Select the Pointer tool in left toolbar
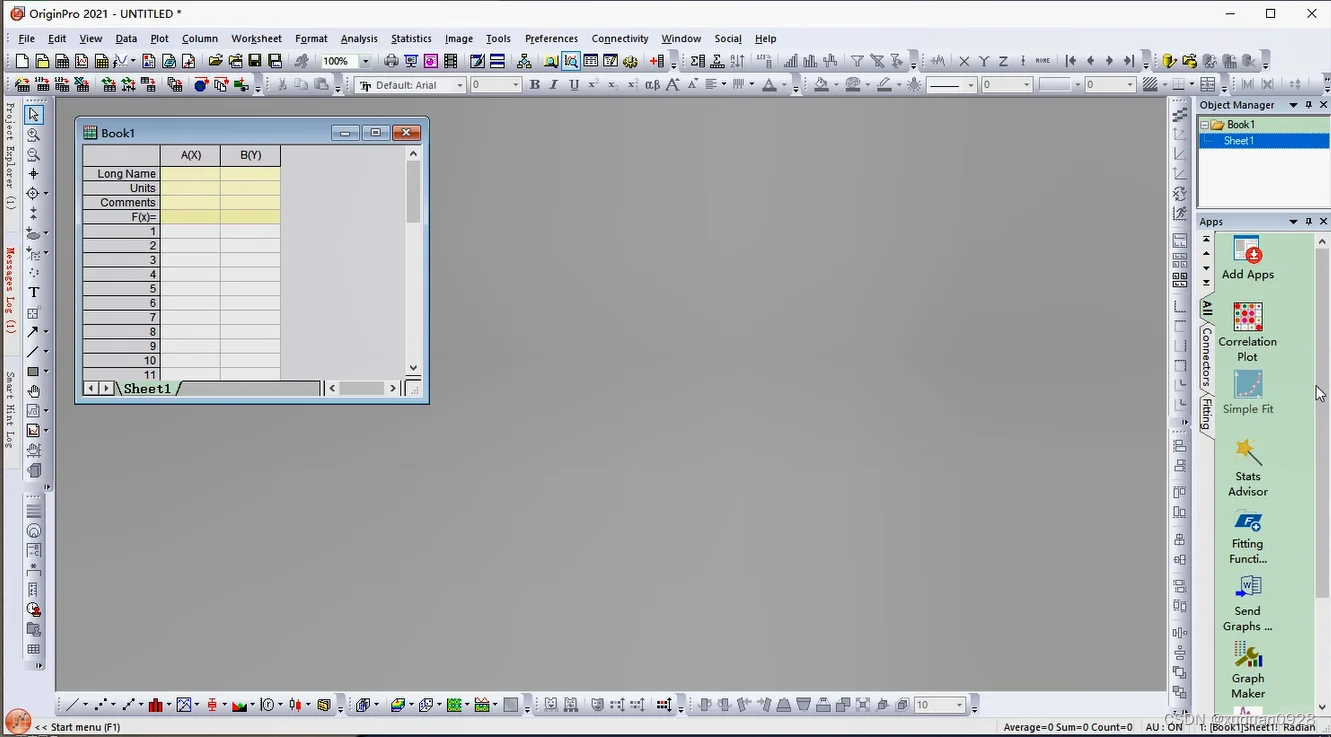This screenshot has width=1331, height=737. click(x=34, y=115)
